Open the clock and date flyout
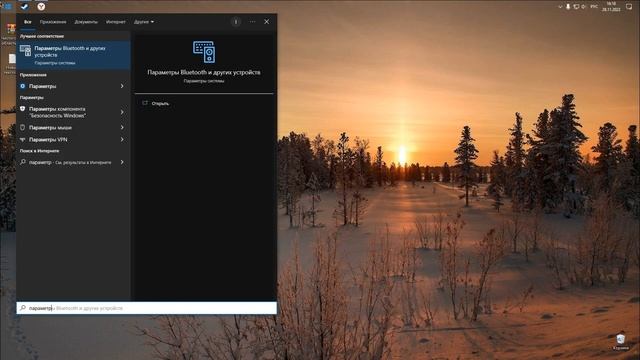Screen dimensions: 640x360 (611, 7)
